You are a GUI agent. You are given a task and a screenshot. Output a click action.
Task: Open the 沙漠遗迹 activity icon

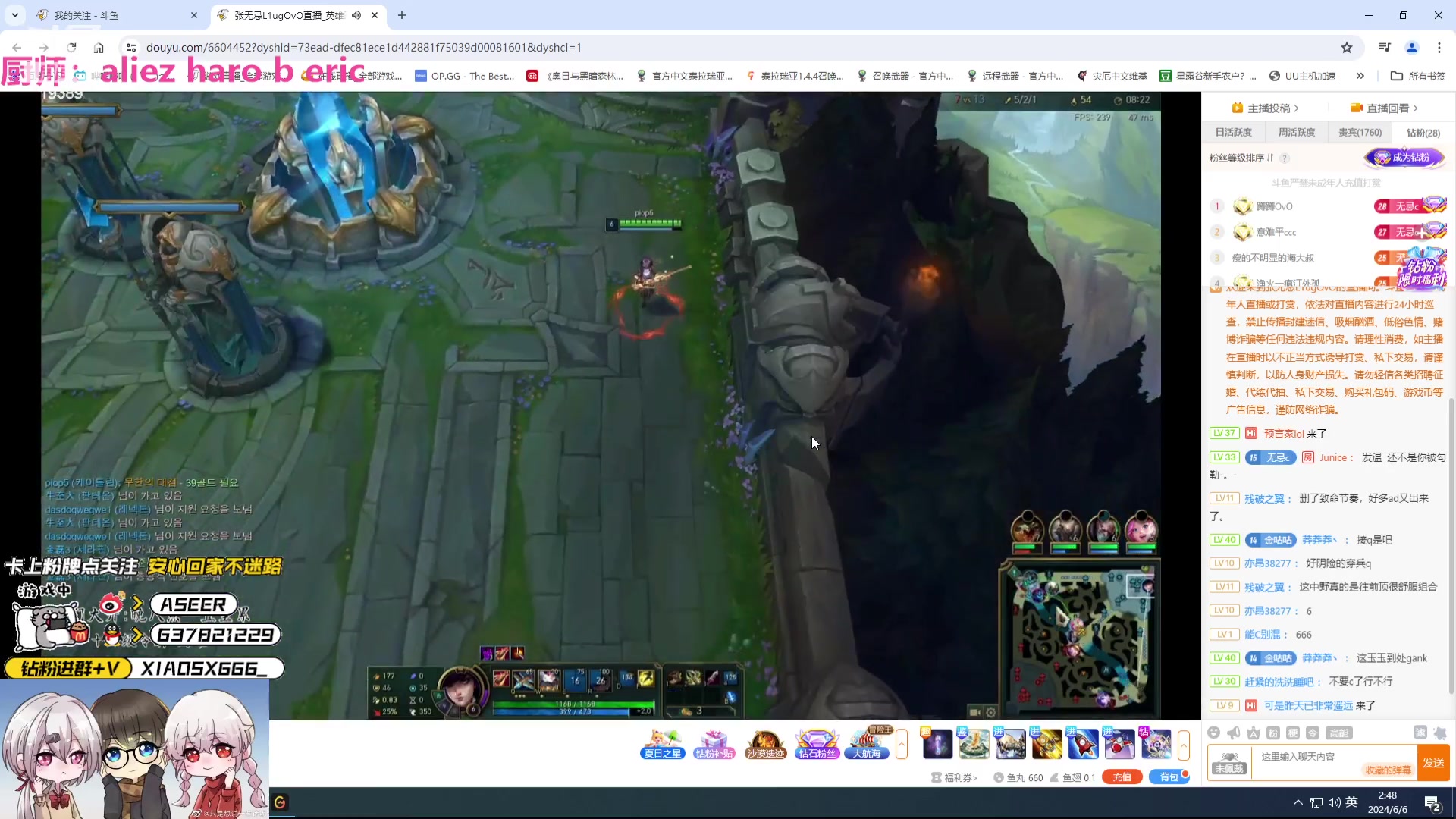[x=765, y=744]
